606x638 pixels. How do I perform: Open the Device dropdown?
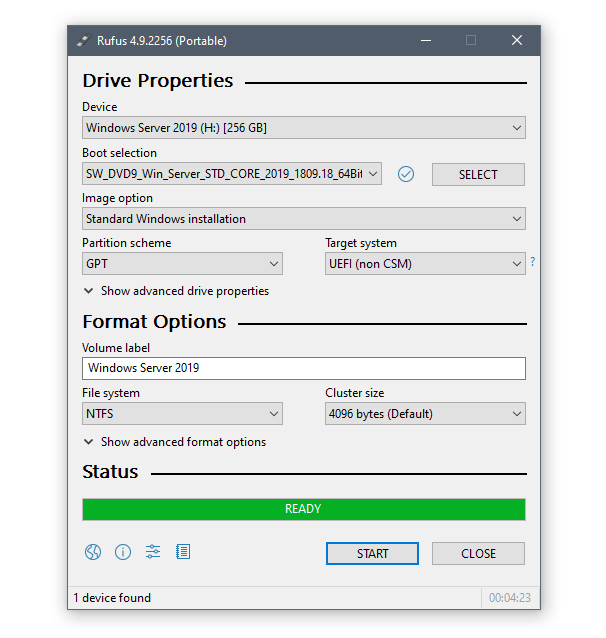(x=303, y=128)
